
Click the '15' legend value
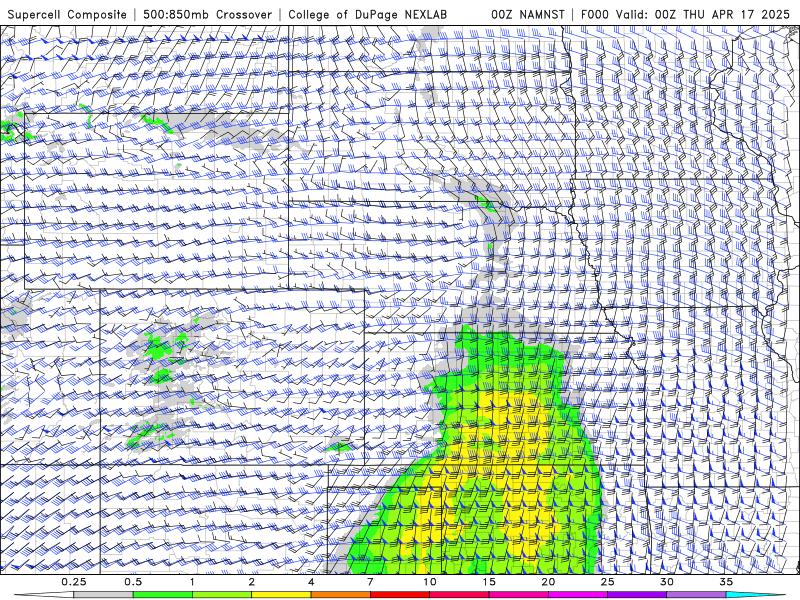489,582
